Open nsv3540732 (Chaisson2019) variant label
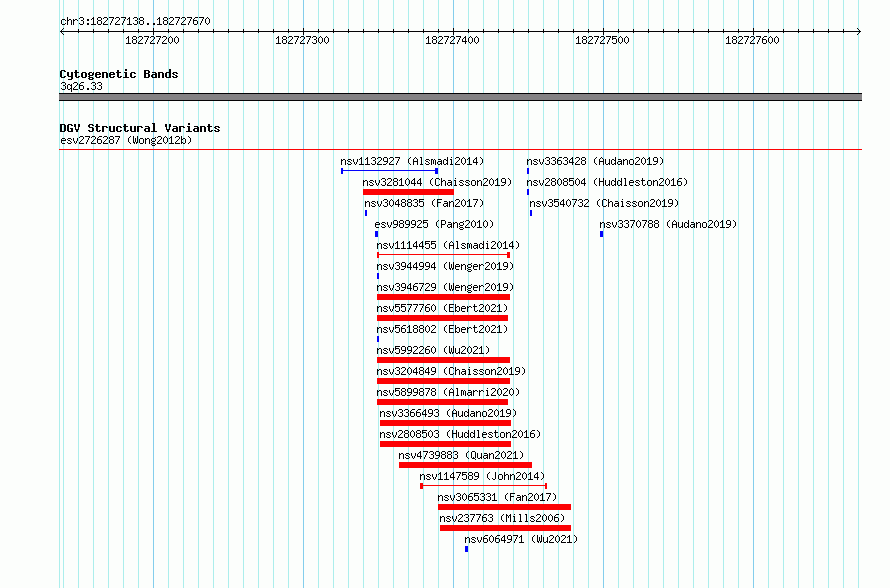This screenshot has height=588, width=890. pos(604,203)
